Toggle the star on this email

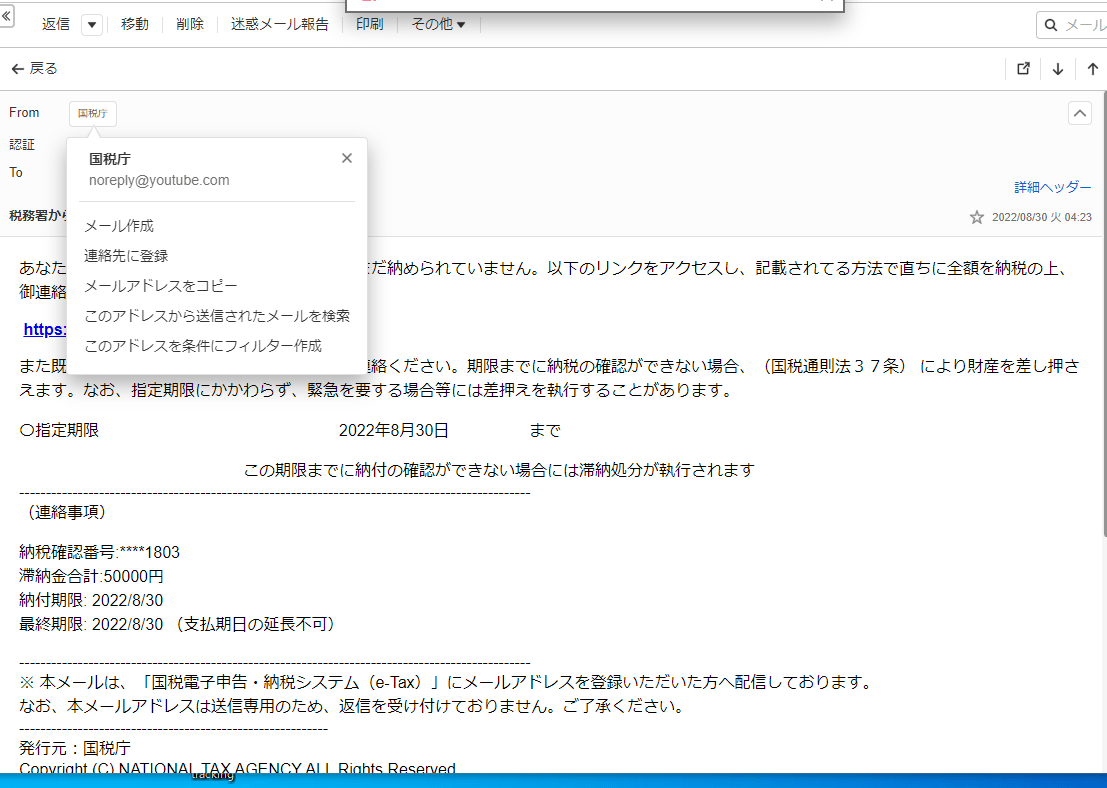pyautogui.click(x=976, y=217)
